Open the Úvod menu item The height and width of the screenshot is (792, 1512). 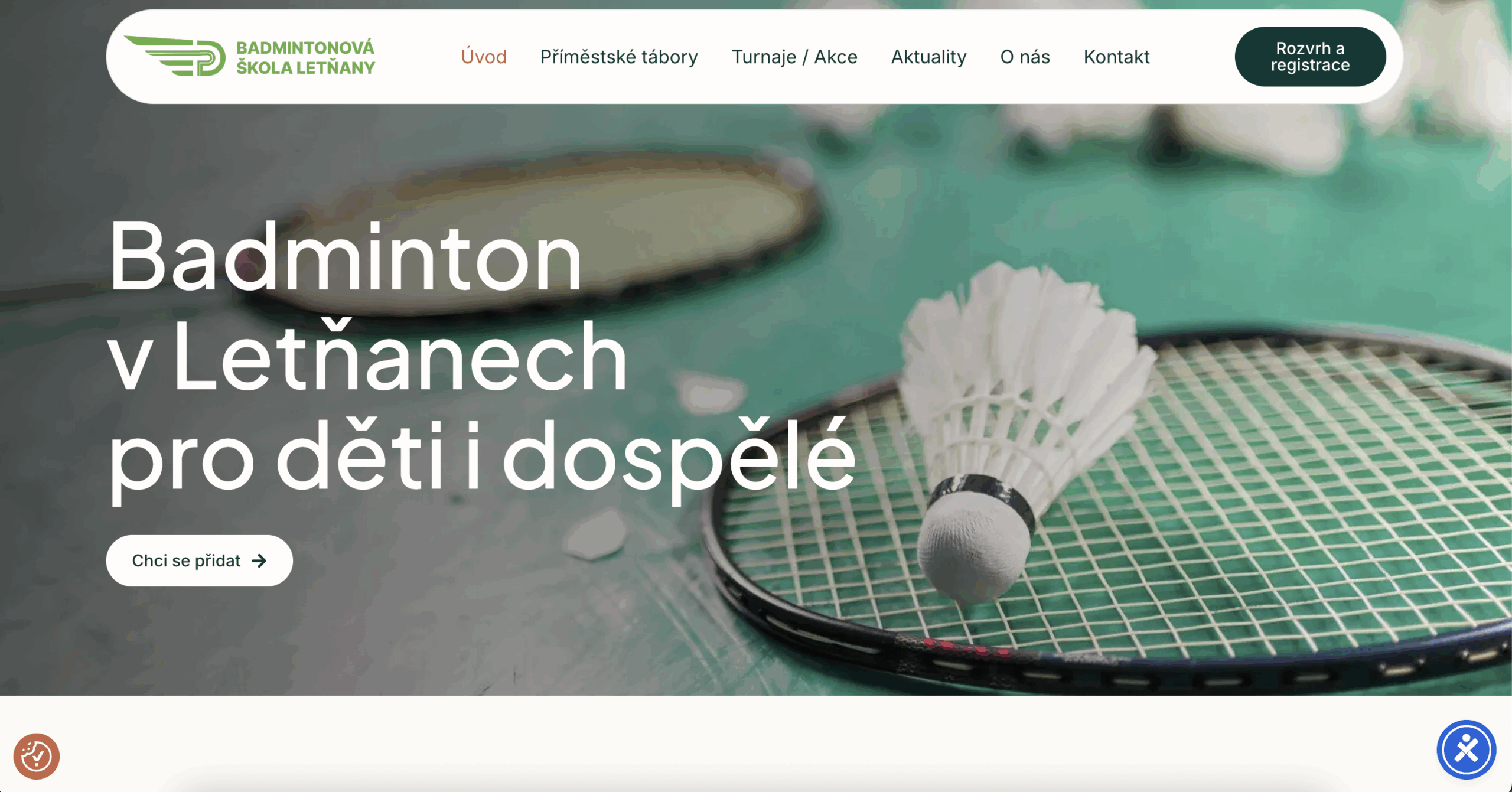click(484, 57)
